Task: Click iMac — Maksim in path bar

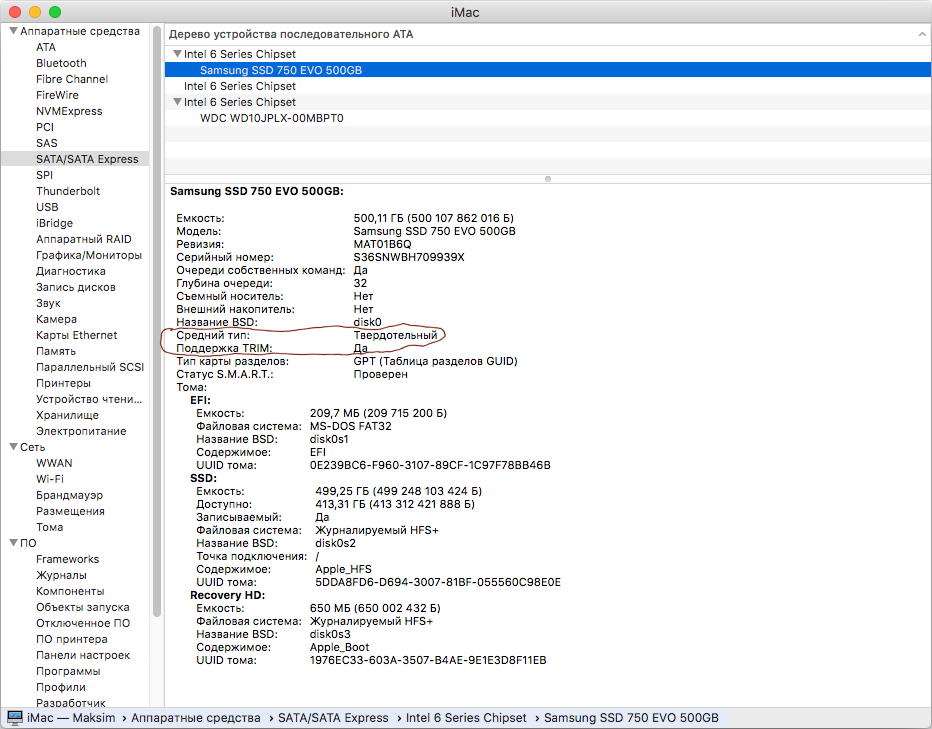Action: click(x=71, y=718)
